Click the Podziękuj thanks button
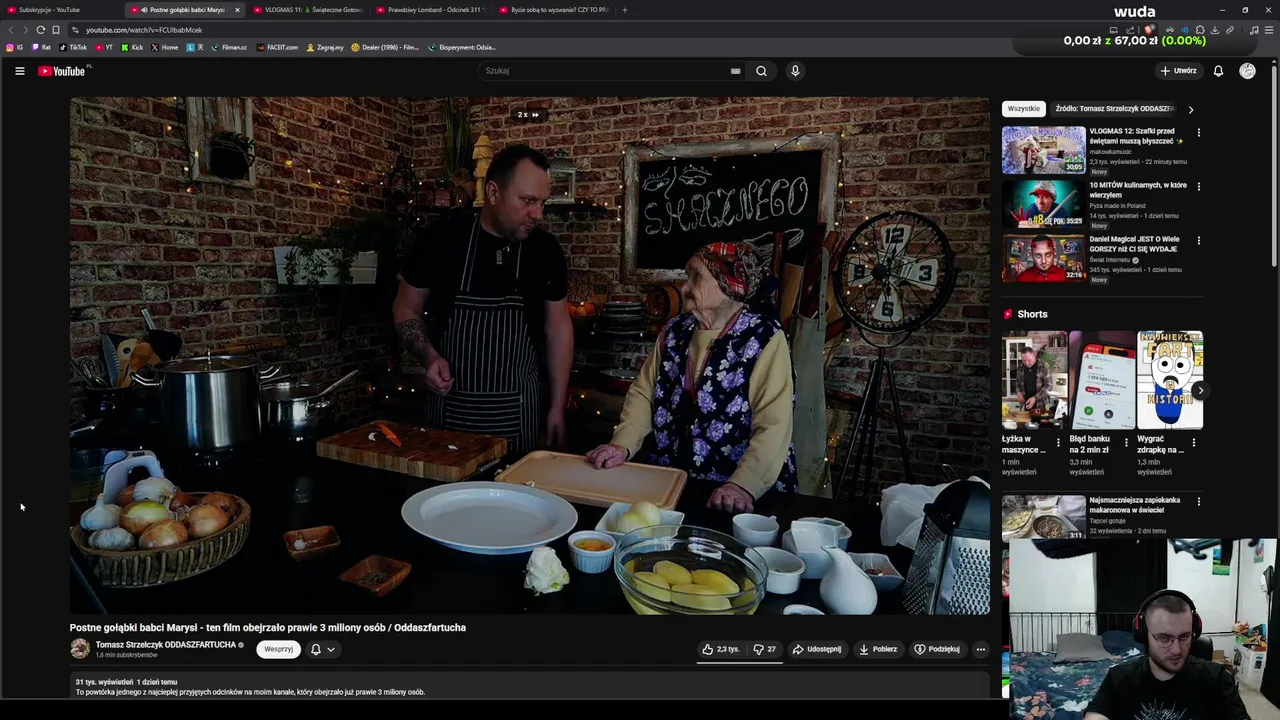Viewport: 1280px width, 720px height. pos(937,649)
